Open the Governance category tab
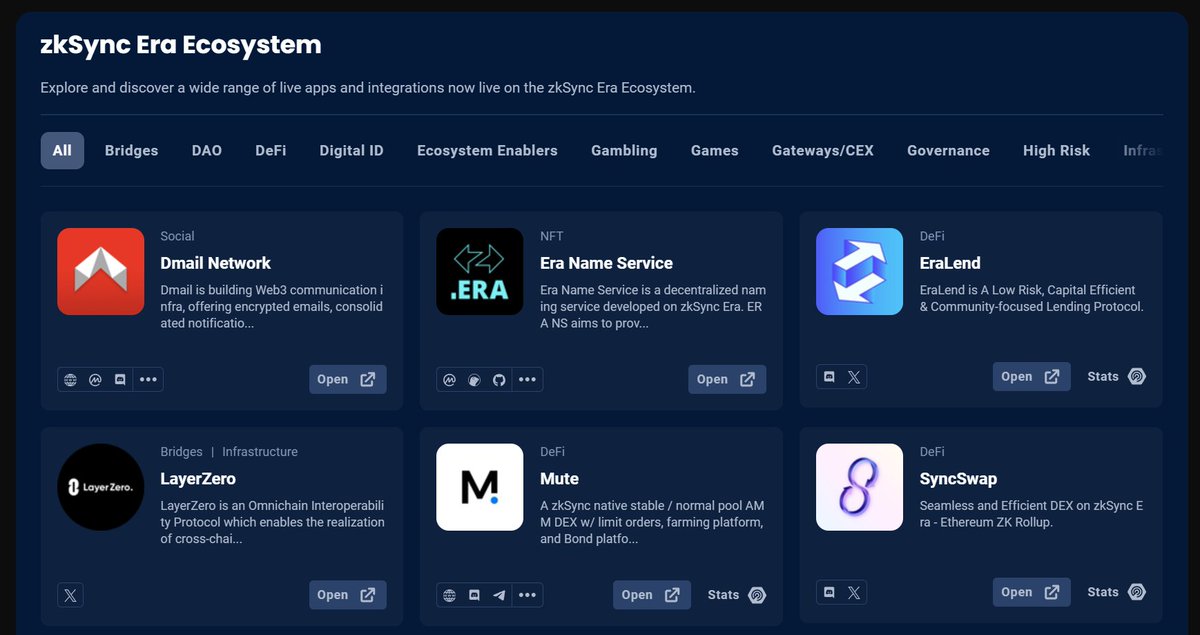The width and height of the screenshot is (1200, 635). pyautogui.click(x=948, y=150)
